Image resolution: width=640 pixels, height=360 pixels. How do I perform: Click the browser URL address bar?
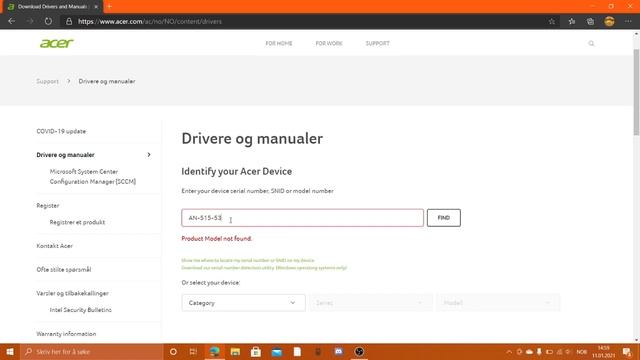pyautogui.click(x=302, y=21)
